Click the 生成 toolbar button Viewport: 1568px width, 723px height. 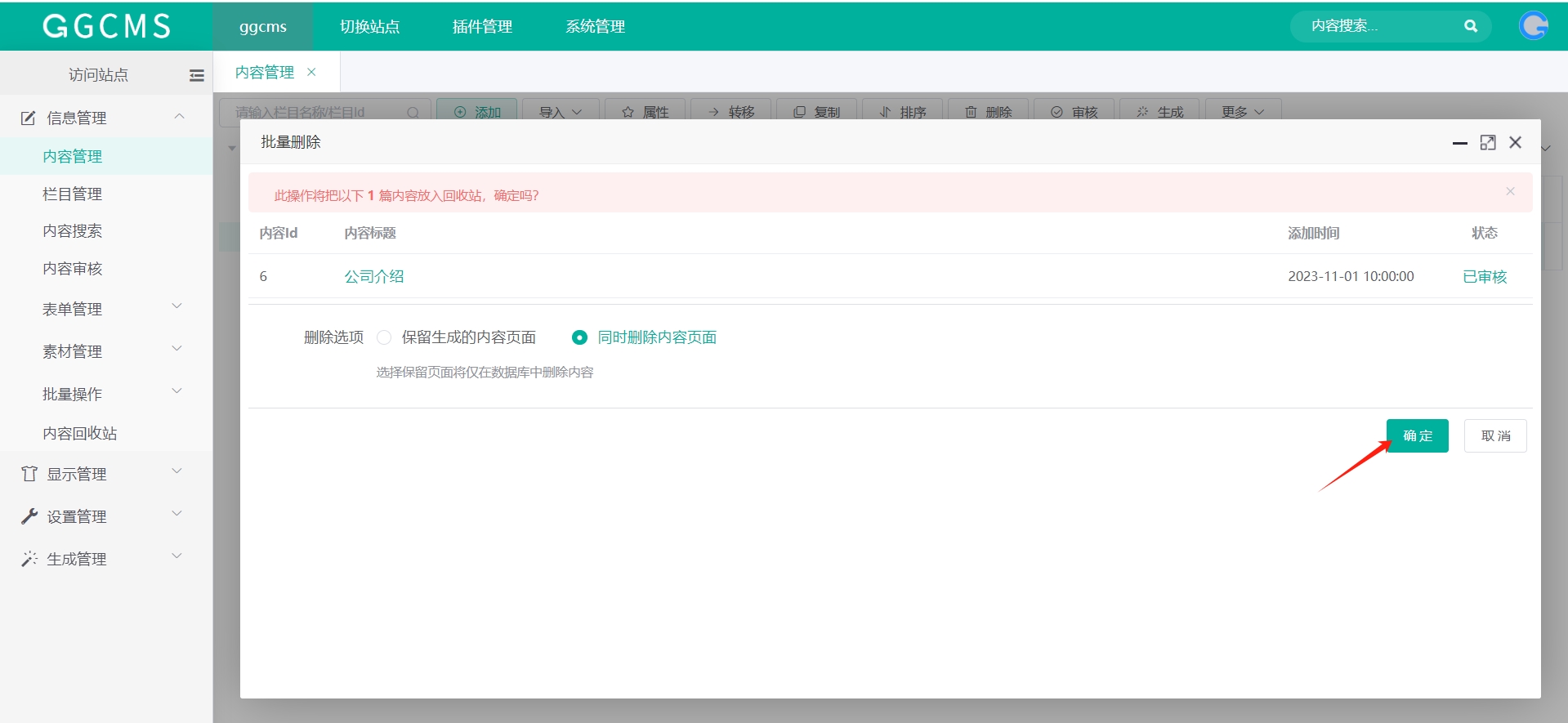pyautogui.click(x=1160, y=111)
